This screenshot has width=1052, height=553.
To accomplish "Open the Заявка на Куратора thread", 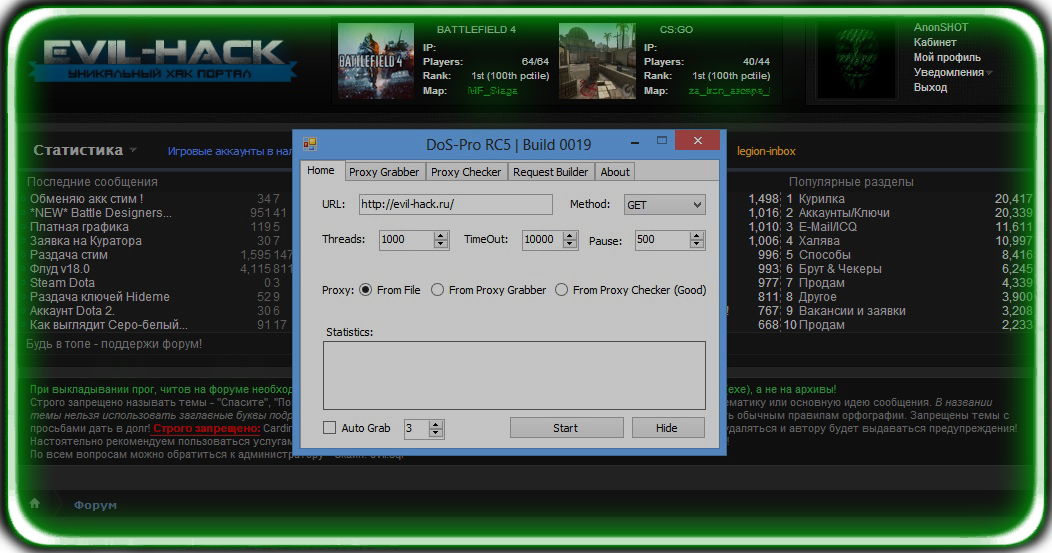I will coord(86,241).
